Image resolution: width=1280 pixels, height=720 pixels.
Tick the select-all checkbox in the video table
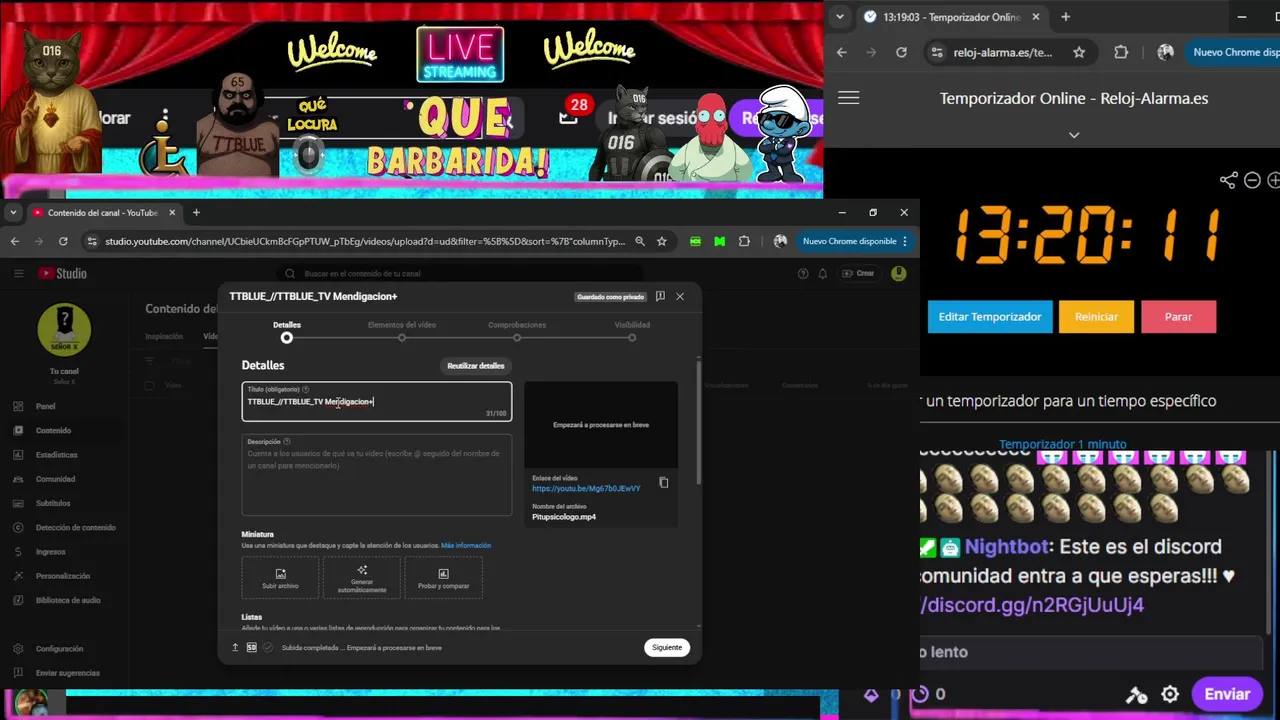[x=149, y=385]
